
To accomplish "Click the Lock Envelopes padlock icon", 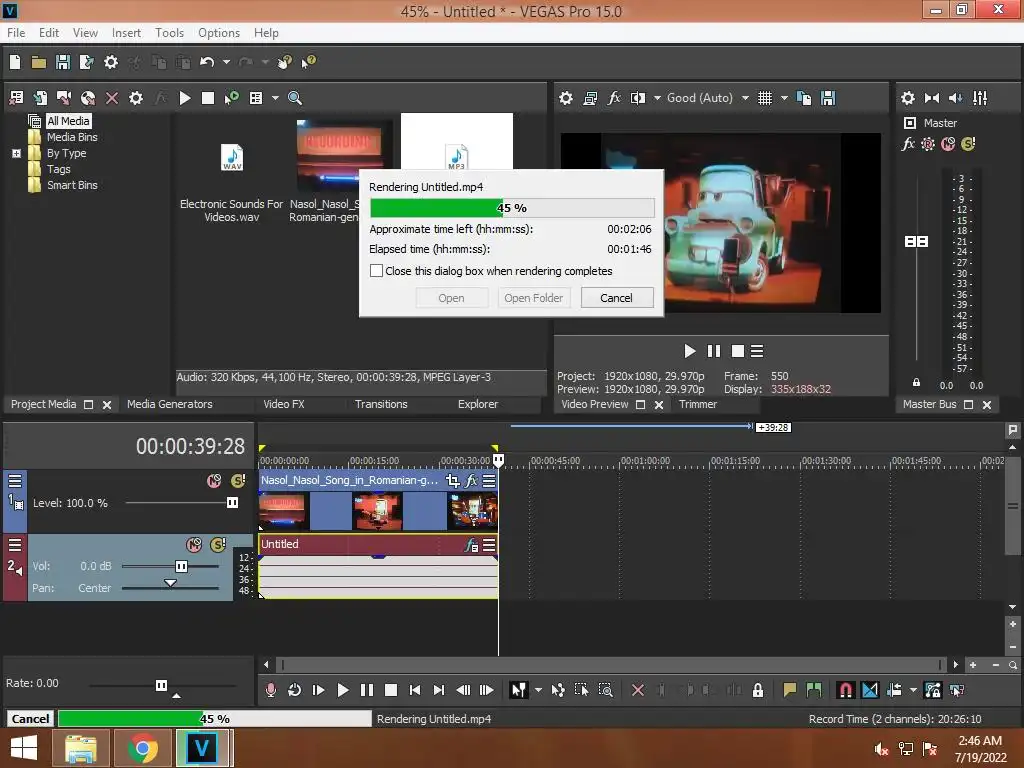I will coord(758,690).
